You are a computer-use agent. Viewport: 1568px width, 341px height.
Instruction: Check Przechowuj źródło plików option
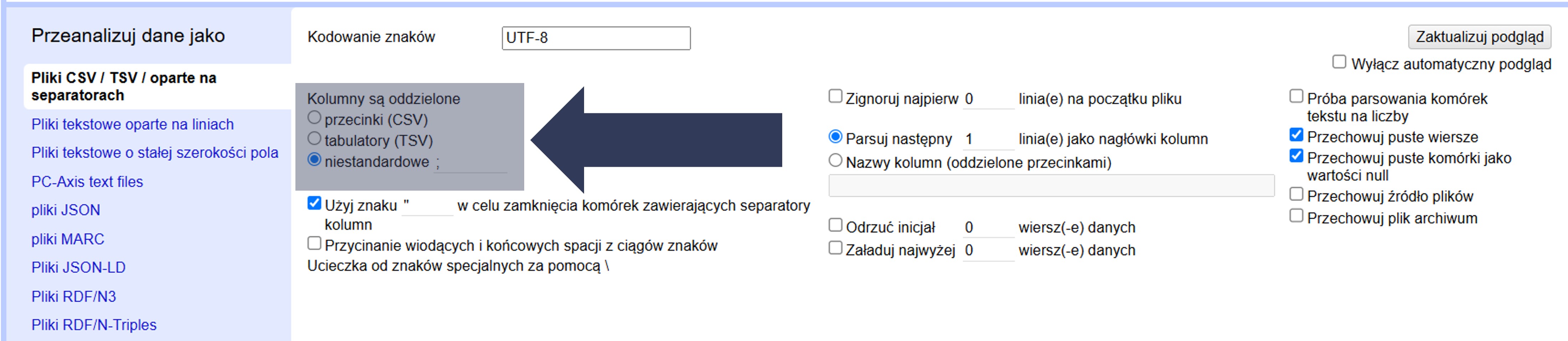pyautogui.click(x=1296, y=195)
